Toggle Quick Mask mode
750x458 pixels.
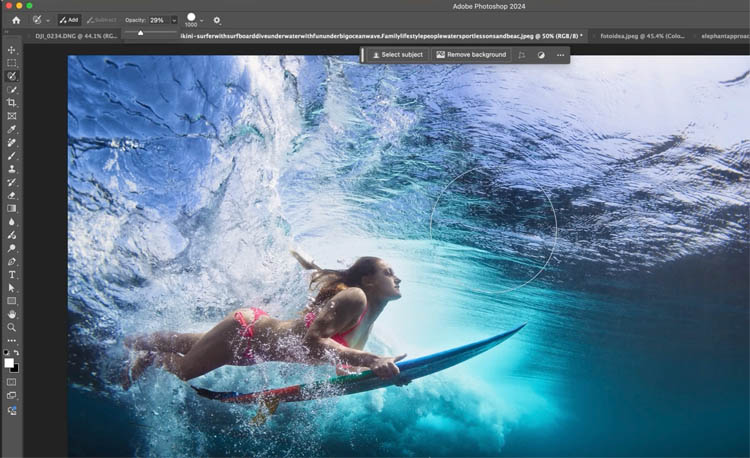coord(11,382)
